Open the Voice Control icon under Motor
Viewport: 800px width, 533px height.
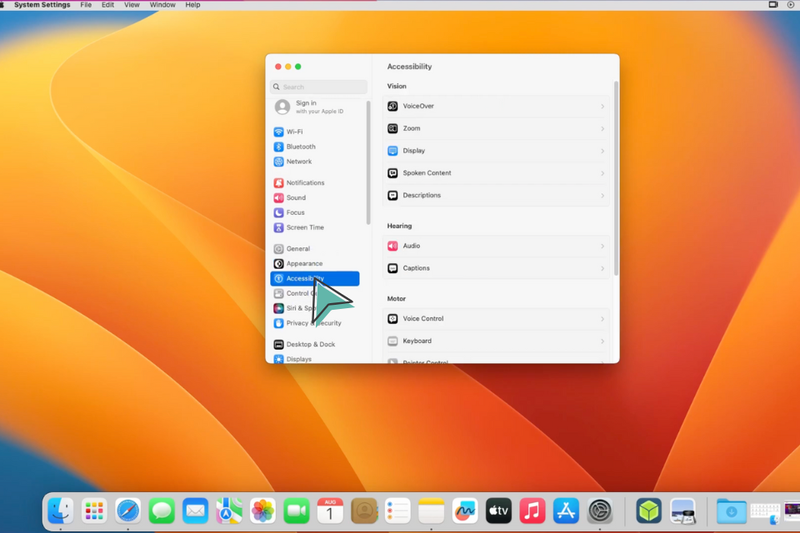click(392, 319)
